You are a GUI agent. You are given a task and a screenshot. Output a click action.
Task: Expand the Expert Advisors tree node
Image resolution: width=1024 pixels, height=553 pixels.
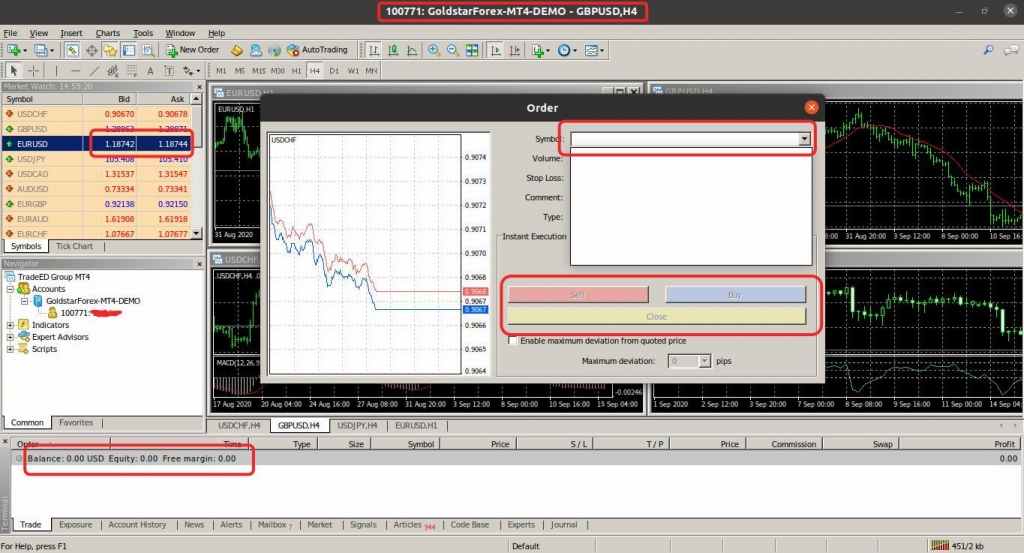click(x=10, y=337)
